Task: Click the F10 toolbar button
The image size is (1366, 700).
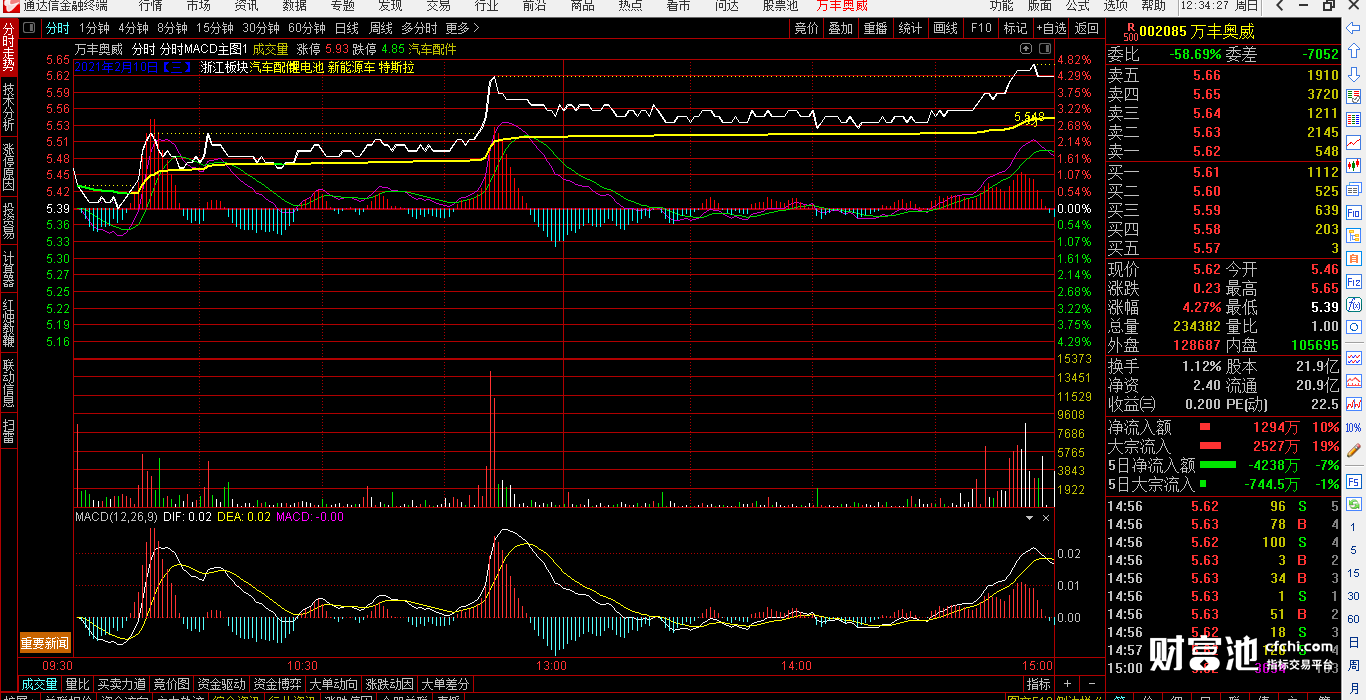Action: click(x=981, y=28)
